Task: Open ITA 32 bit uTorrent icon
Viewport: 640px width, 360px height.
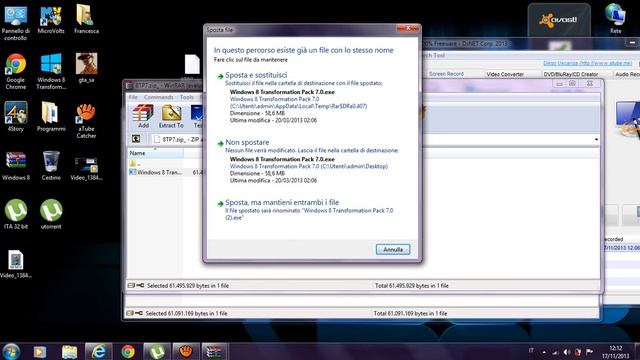Action: coord(16,215)
